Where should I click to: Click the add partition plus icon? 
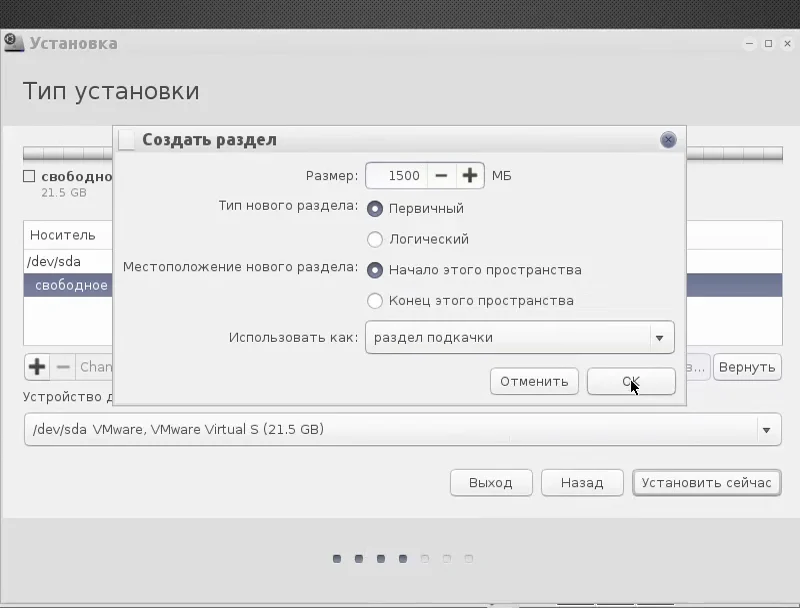tap(37, 367)
